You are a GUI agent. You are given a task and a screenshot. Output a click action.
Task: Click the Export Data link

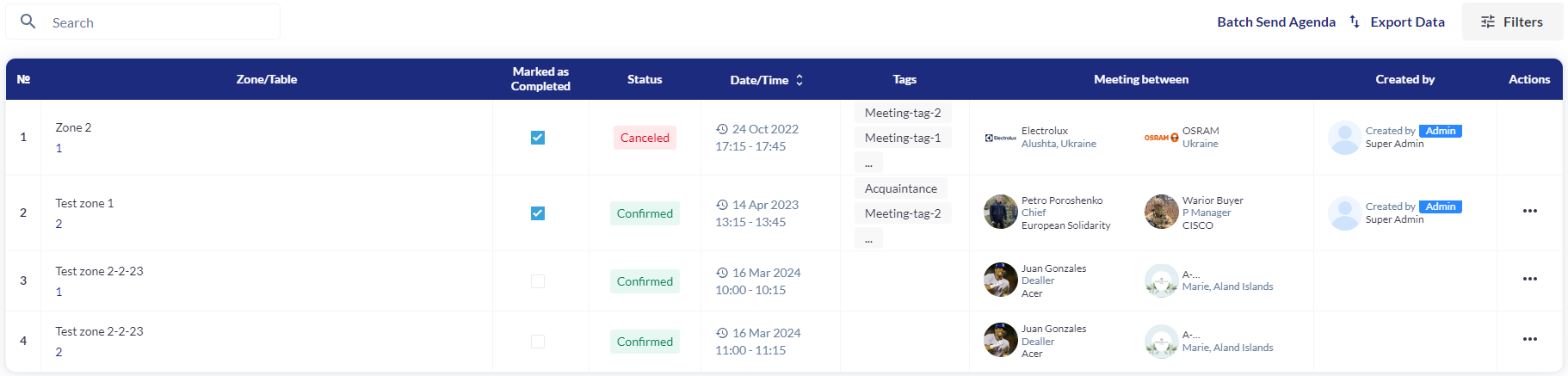coord(1407,22)
